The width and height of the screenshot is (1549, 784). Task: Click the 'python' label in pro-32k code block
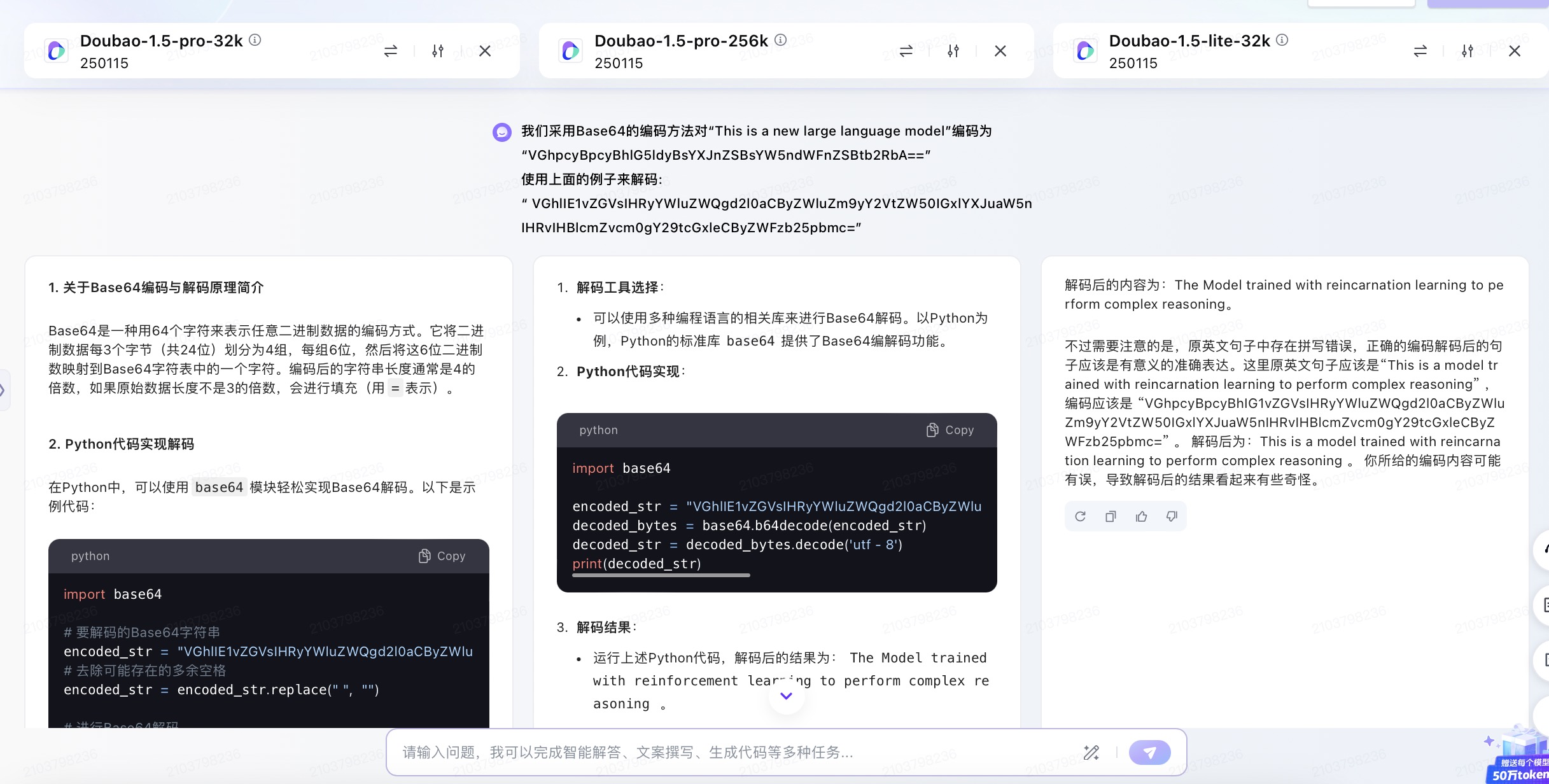pyautogui.click(x=90, y=556)
